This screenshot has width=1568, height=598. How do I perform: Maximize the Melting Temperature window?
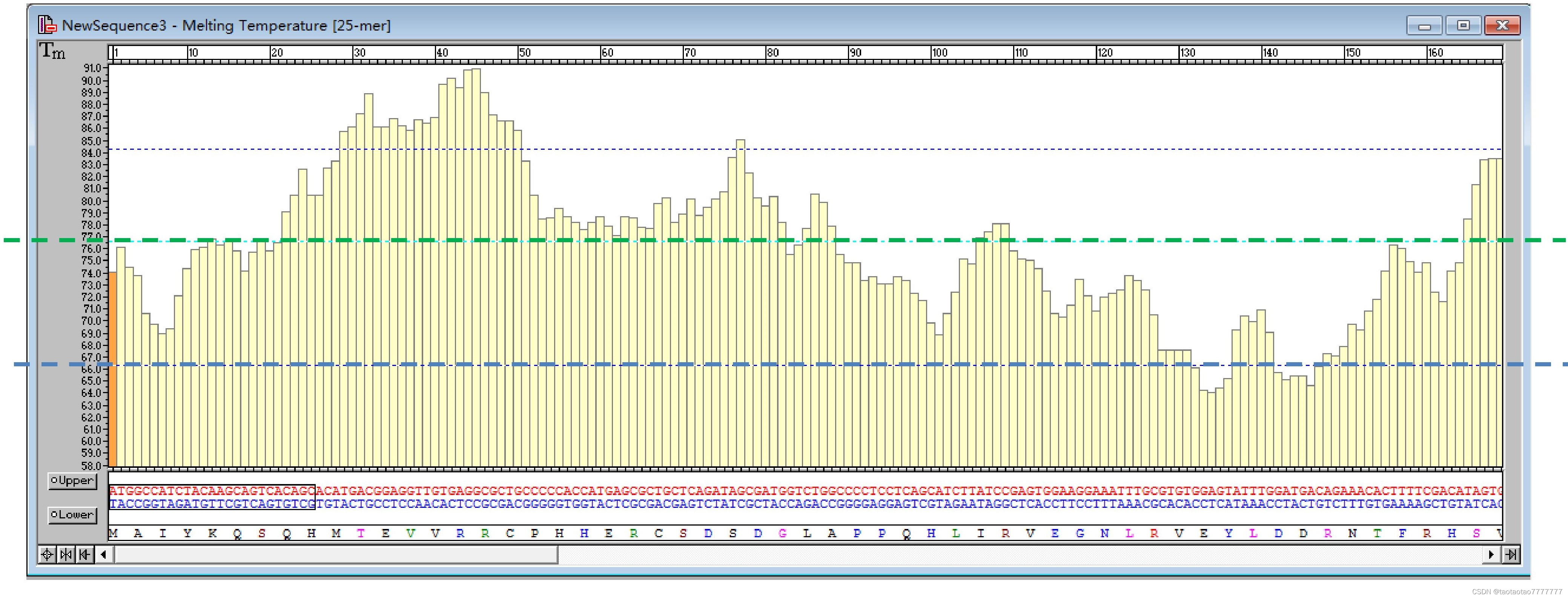click(1463, 26)
